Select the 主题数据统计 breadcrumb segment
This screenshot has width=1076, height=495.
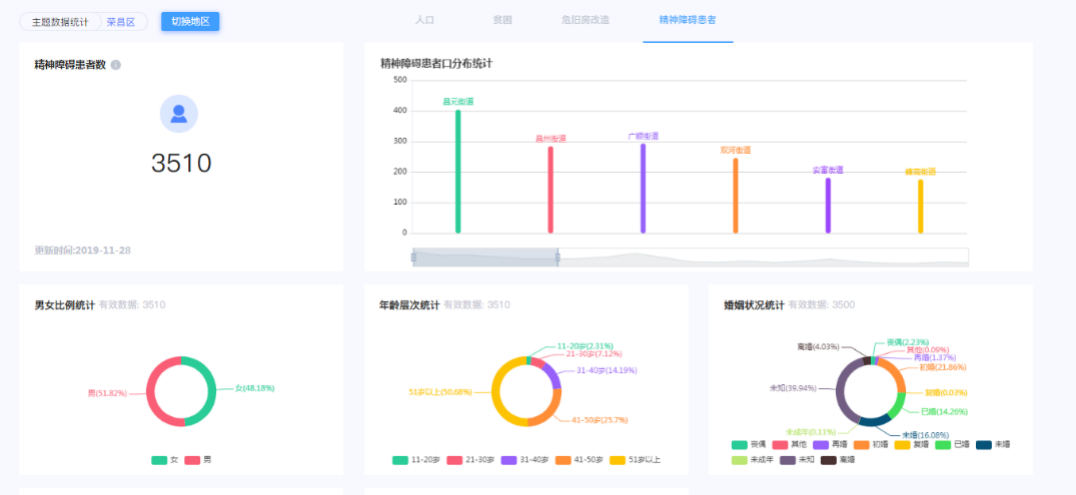tap(60, 21)
